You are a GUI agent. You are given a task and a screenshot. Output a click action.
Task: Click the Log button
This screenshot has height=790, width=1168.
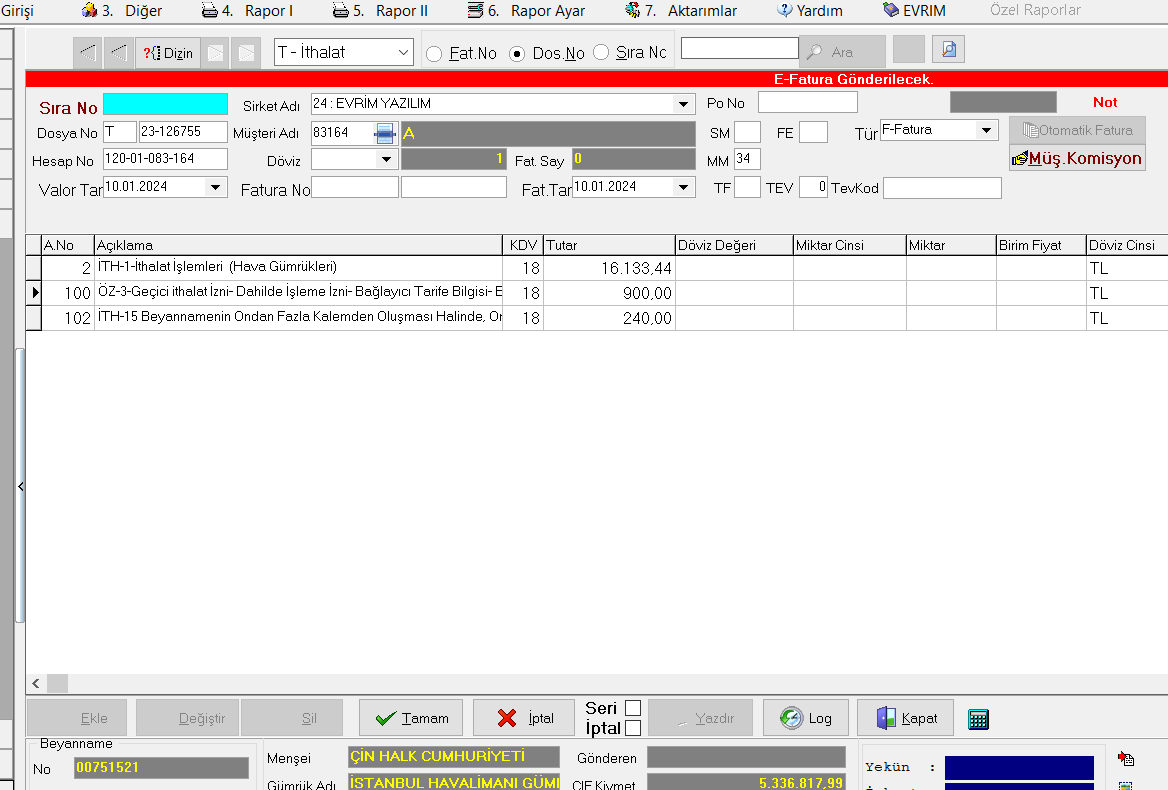[x=805, y=718]
